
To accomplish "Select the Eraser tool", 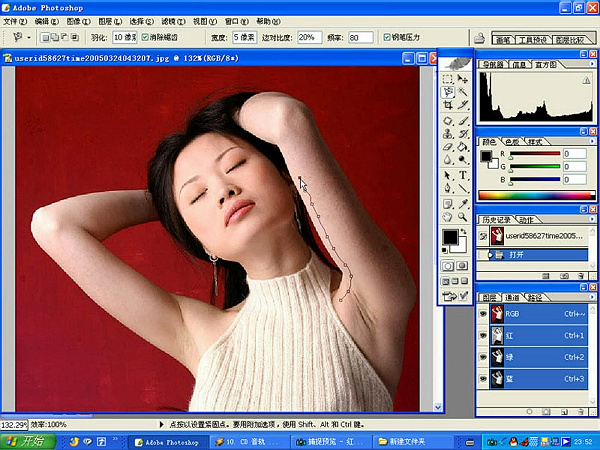I will (448, 147).
